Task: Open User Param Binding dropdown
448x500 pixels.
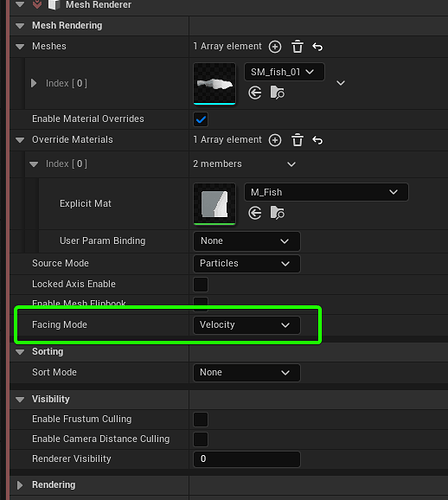Action: [247, 241]
